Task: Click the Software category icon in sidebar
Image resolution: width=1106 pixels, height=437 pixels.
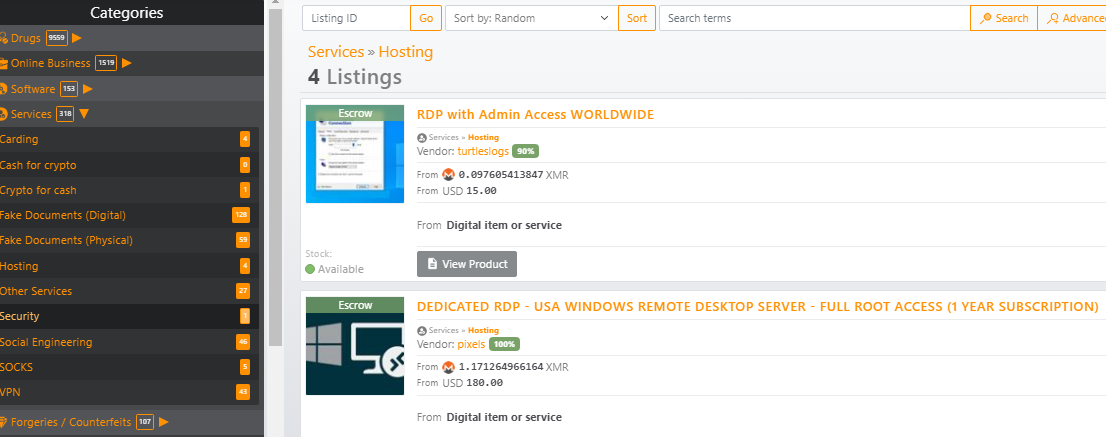Action: [4, 89]
